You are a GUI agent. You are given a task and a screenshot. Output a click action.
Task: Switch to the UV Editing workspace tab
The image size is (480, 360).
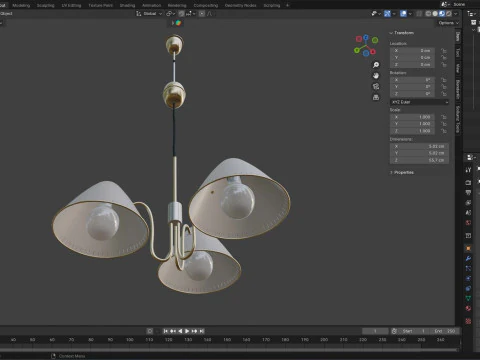tap(71, 5)
